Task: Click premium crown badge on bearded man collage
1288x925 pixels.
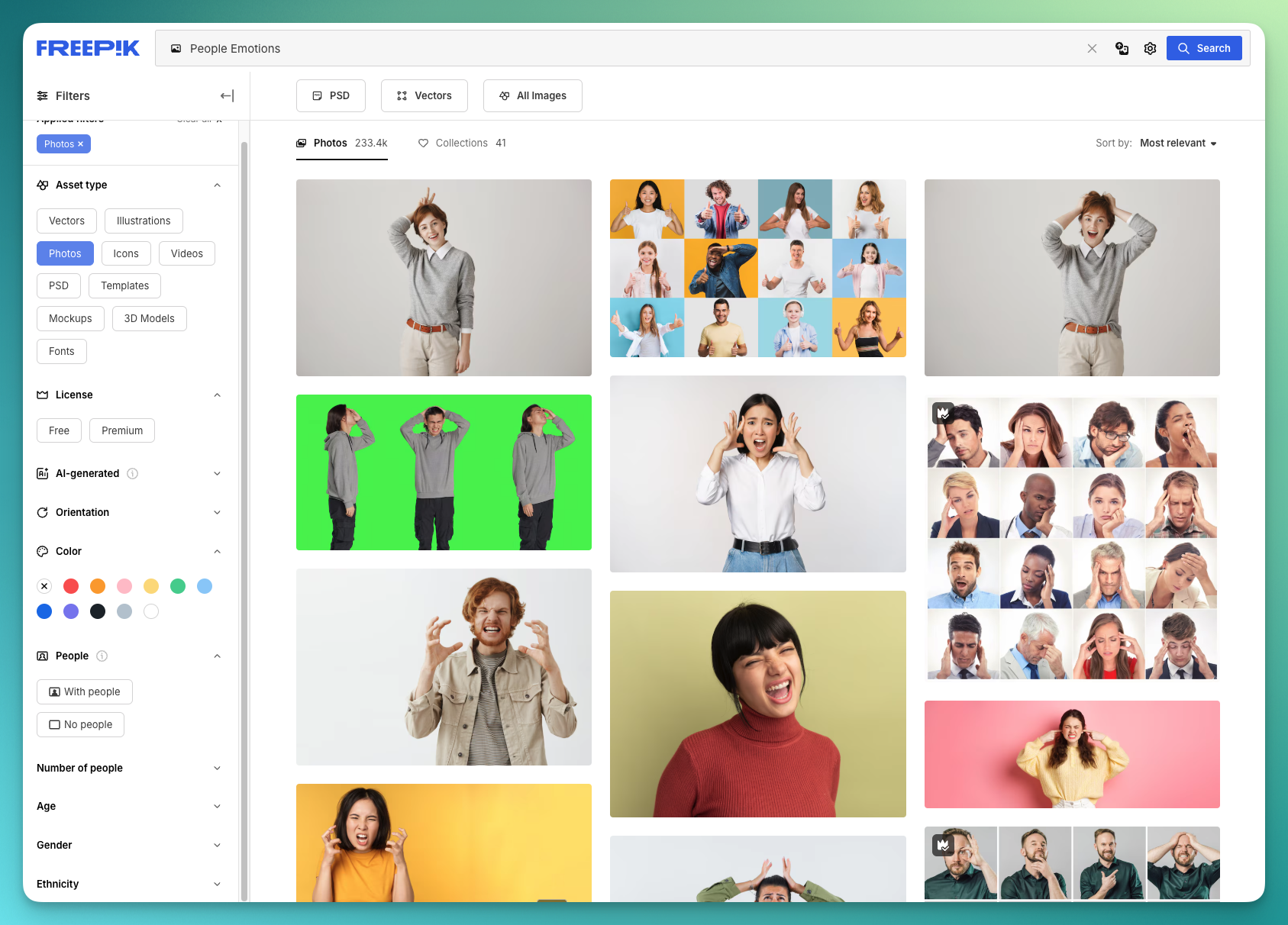Action: click(943, 845)
